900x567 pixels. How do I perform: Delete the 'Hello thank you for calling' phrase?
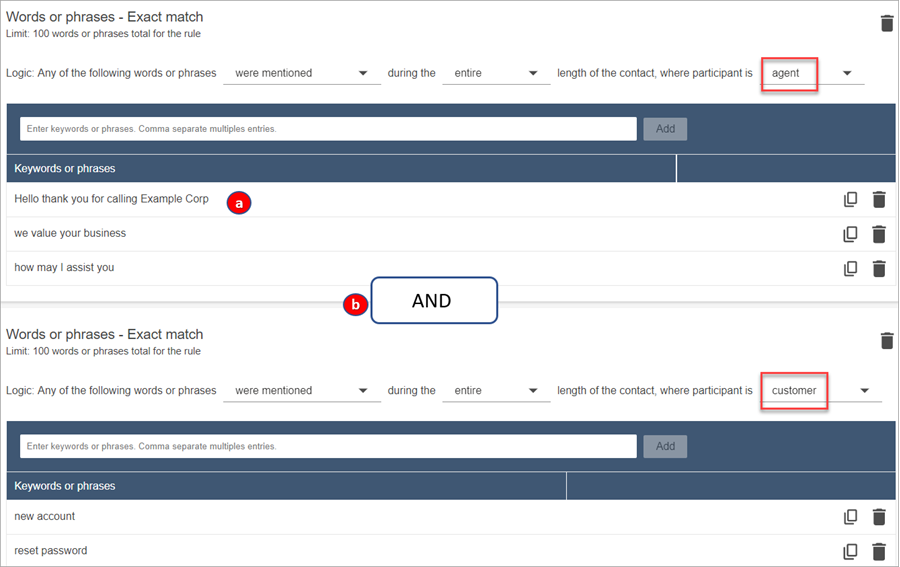point(879,199)
